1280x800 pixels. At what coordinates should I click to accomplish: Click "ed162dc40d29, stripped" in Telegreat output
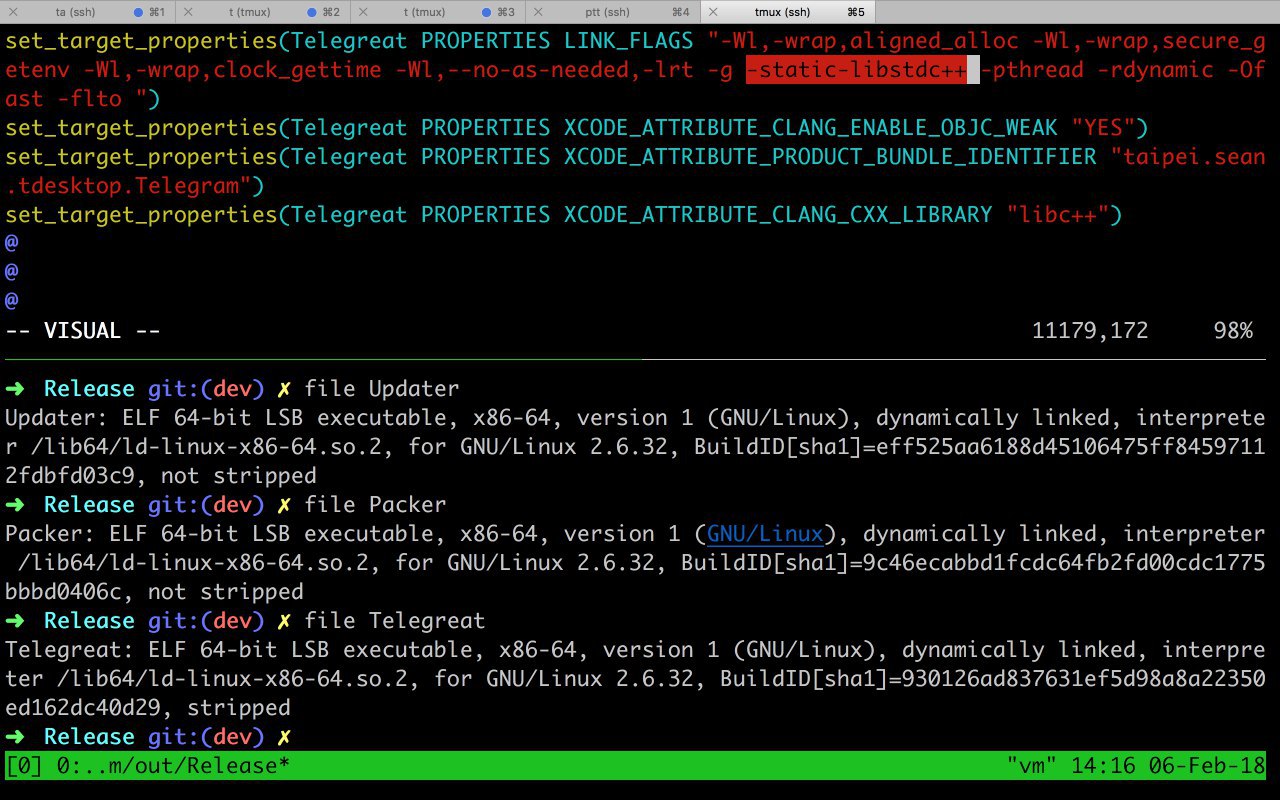pyautogui.click(x=148, y=708)
